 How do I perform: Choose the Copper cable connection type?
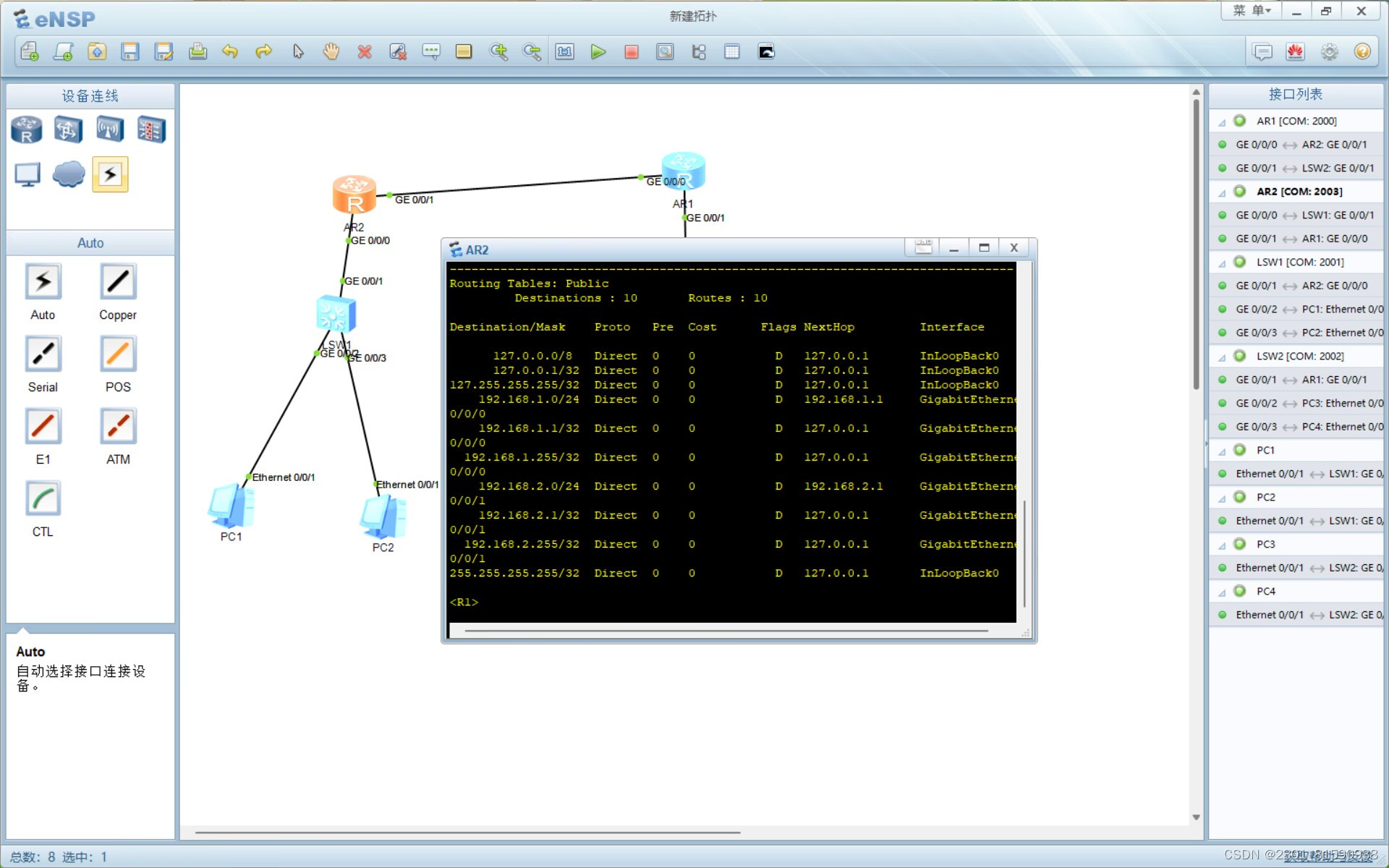[x=118, y=282]
